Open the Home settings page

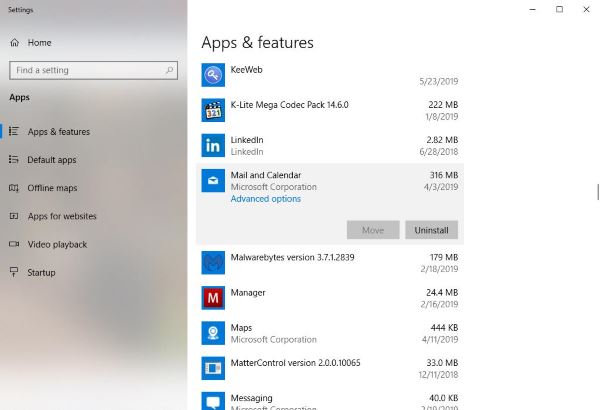point(39,42)
